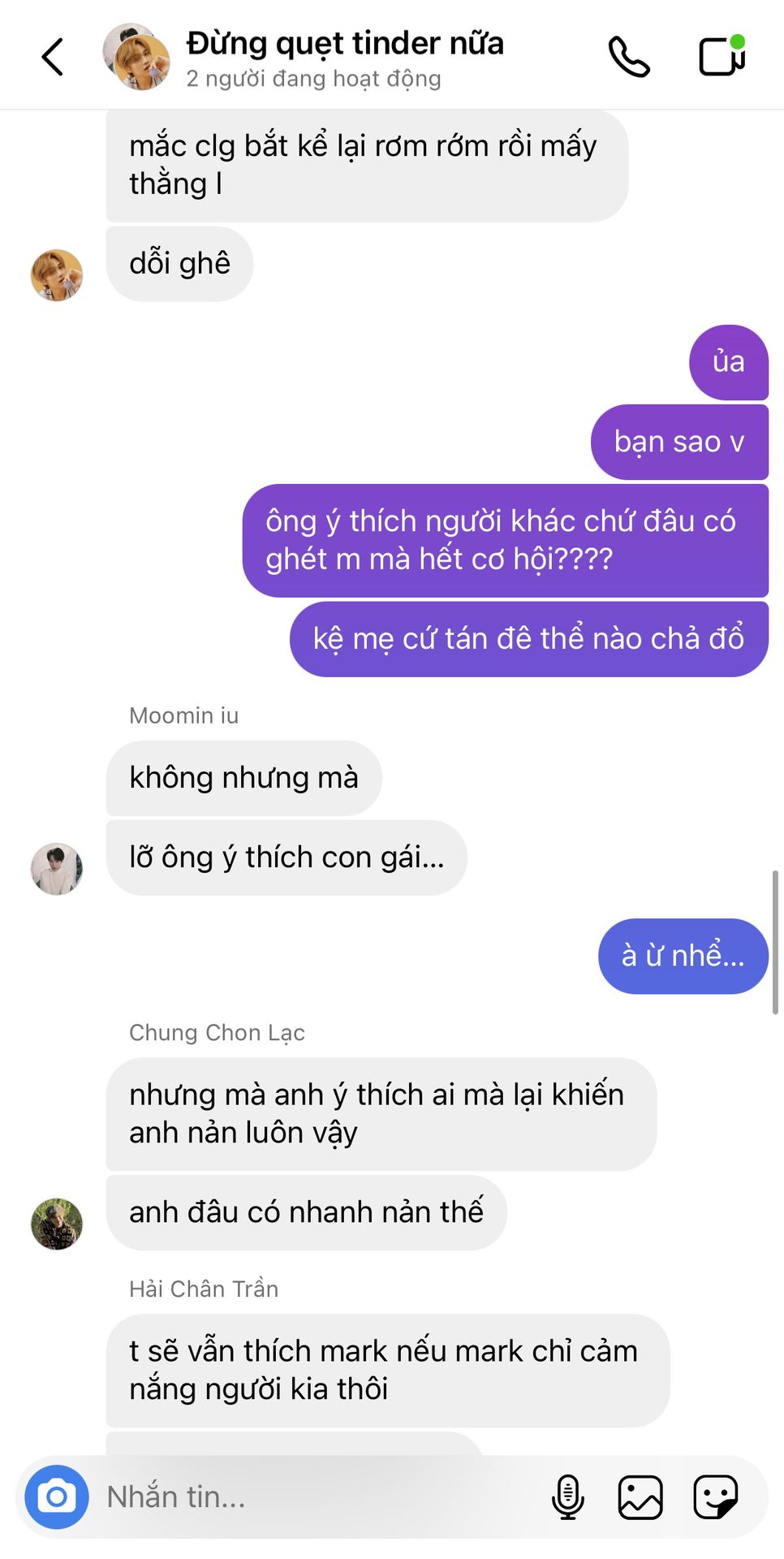Tap the "kệ mẹ cứ tán đê" message bubble
This screenshot has width=784, height=1559.
pyautogui.click(x=529, y=639)
